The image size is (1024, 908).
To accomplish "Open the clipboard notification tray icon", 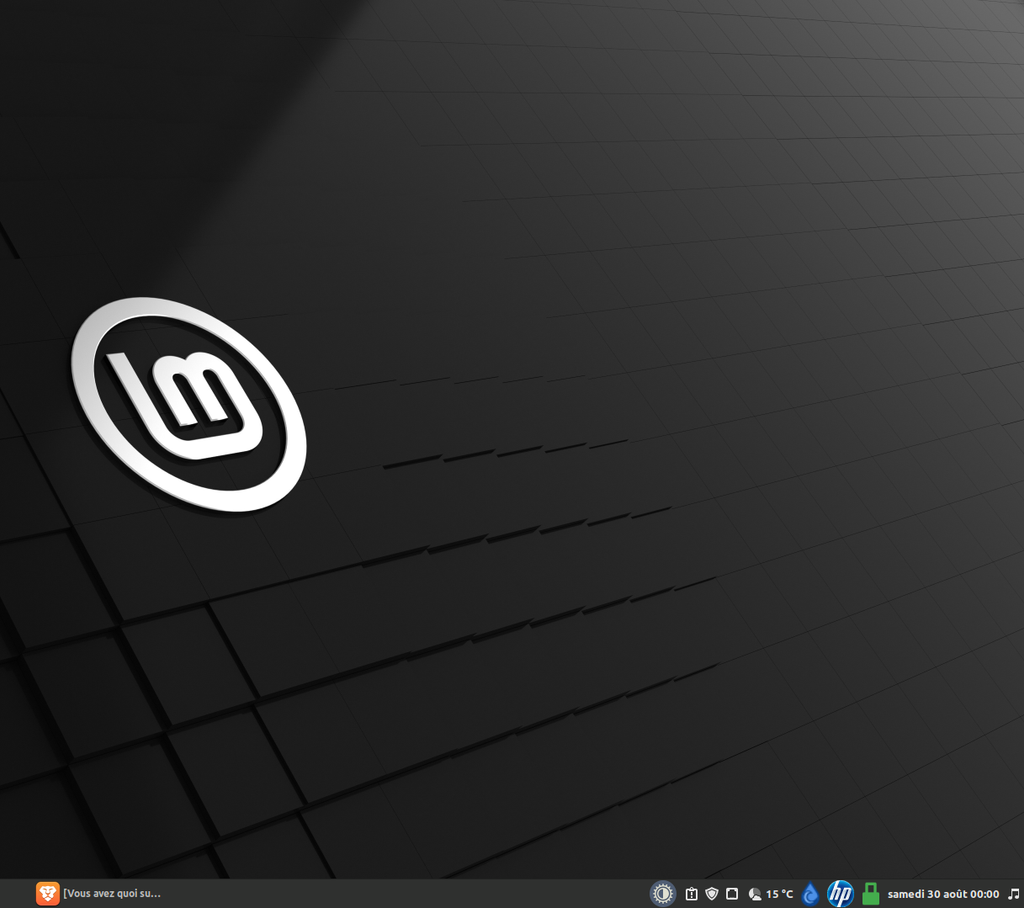I will (692, 893).
